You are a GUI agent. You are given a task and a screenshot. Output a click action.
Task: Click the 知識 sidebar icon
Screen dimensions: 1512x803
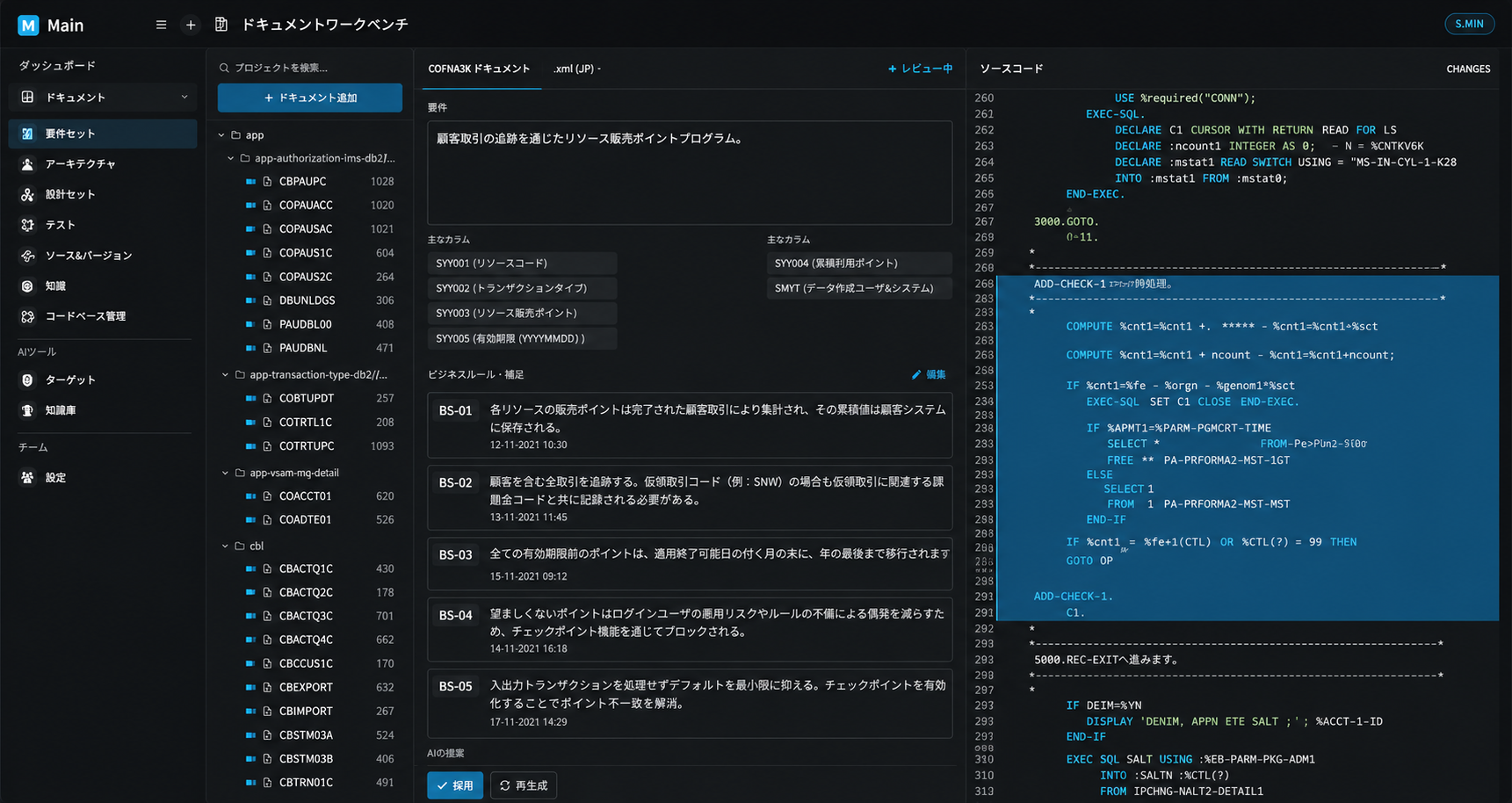click(x=27, y=286)
